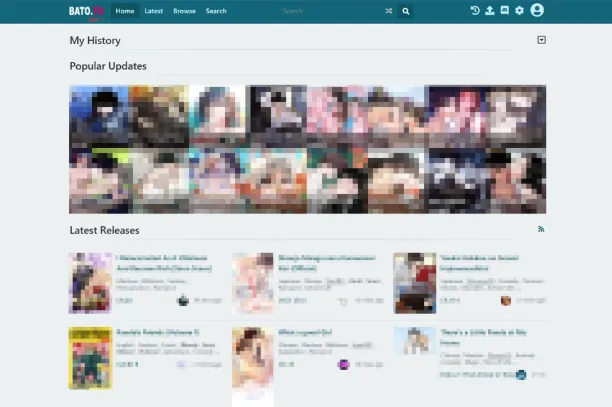Select the Search nav link
Viewport: 612px width, 407px height.
pos(216,11)
